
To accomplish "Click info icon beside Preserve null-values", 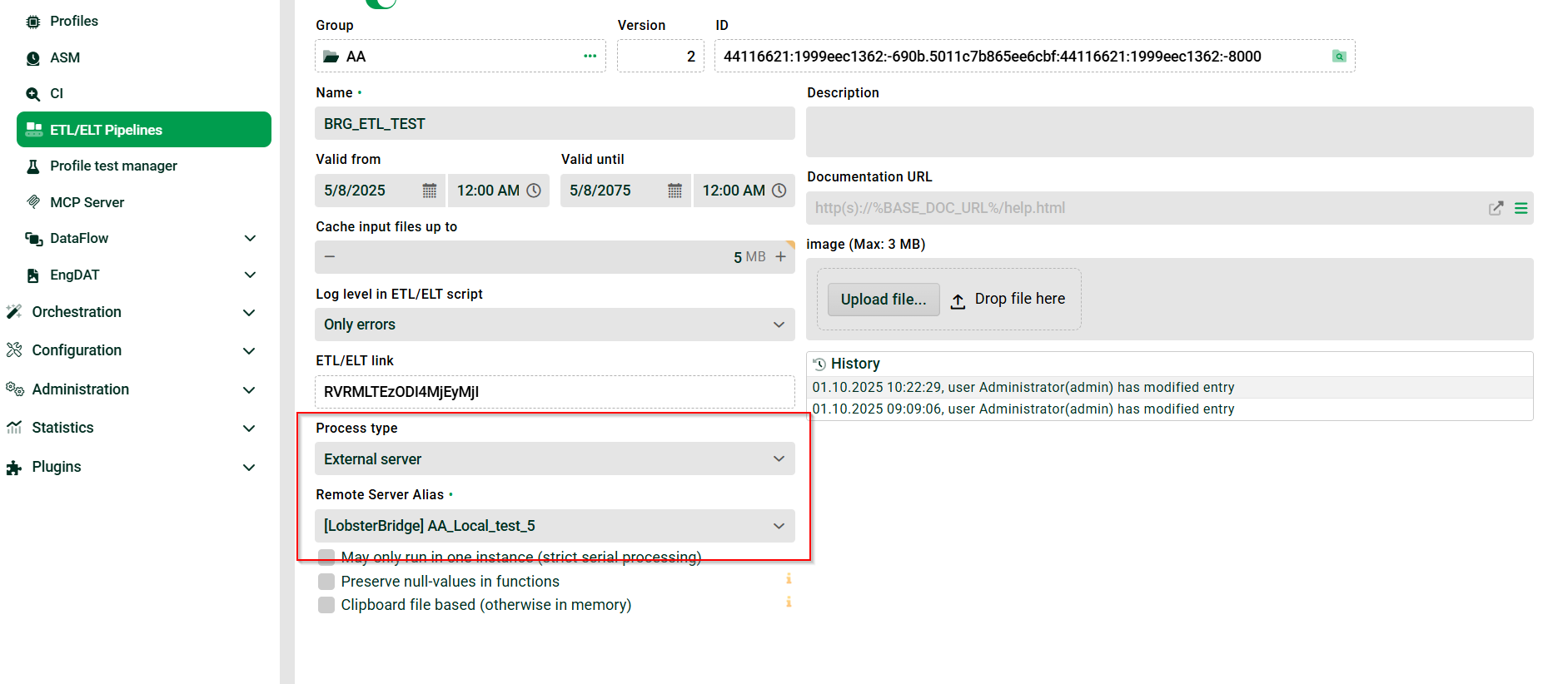I will coord(788,579).
